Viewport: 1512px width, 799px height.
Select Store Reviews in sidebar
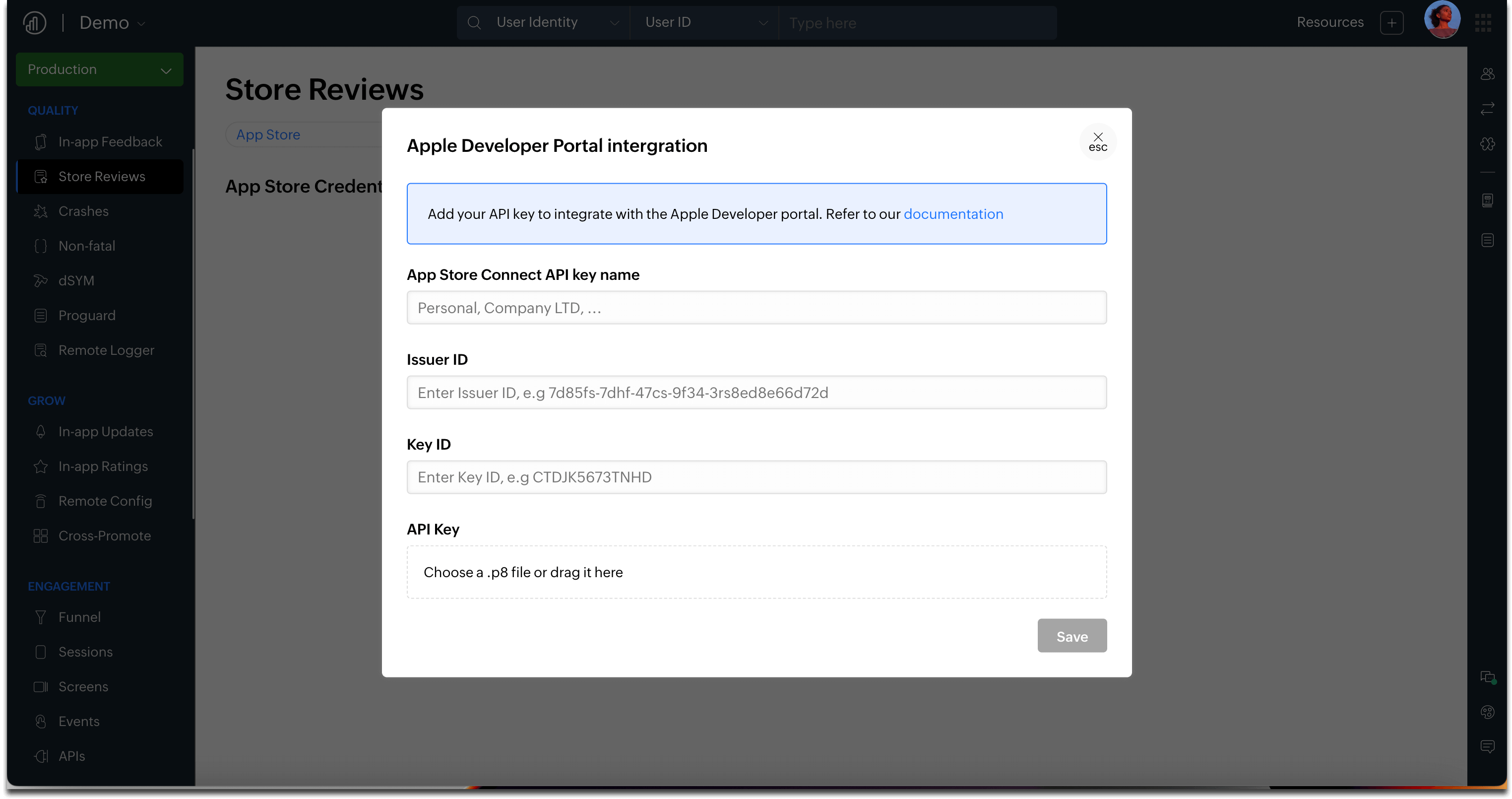(x=100, y=177)
